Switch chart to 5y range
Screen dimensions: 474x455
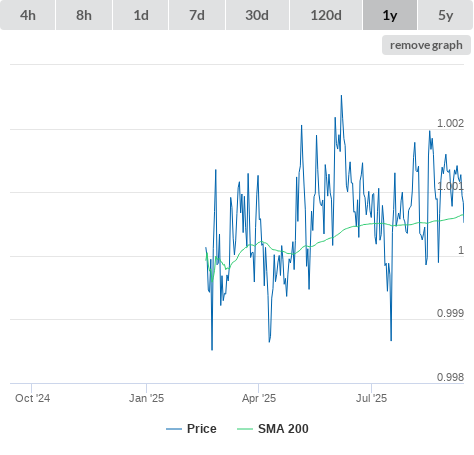point(445,15)
